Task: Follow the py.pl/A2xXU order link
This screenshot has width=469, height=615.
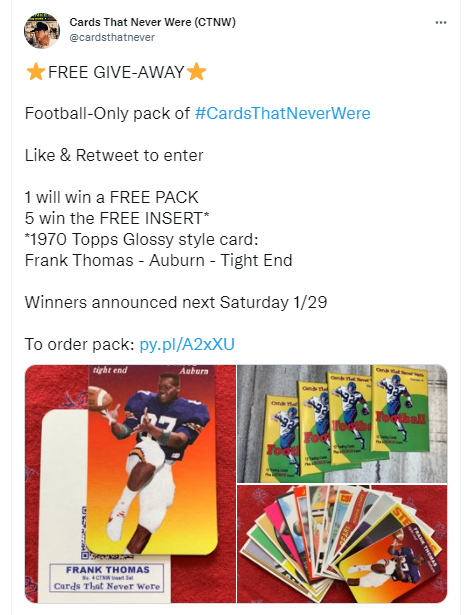Action: pyautogui.click(x=187, y=344)
